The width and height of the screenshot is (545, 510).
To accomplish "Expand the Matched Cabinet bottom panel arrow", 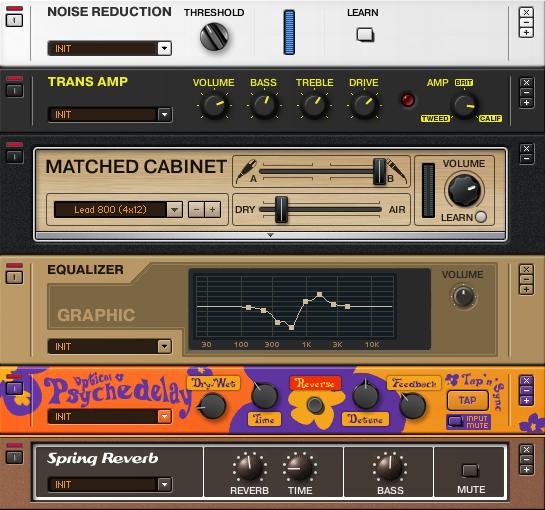I will (270, 236).
